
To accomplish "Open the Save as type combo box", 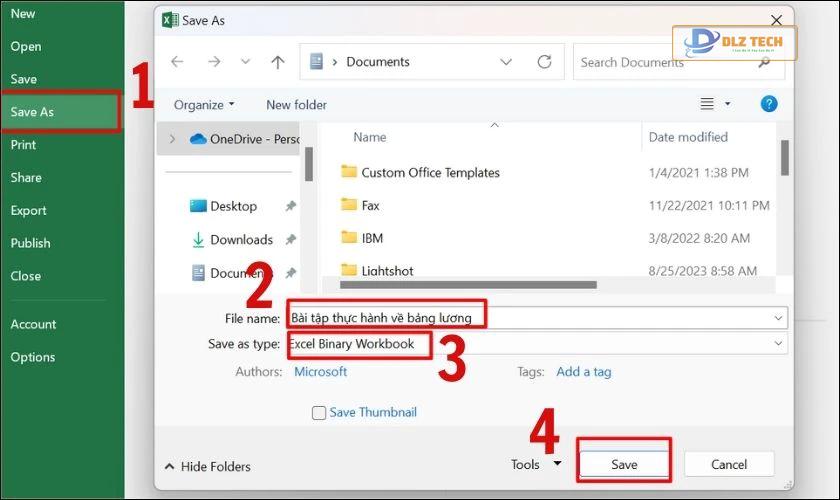I will coord(537,344).
